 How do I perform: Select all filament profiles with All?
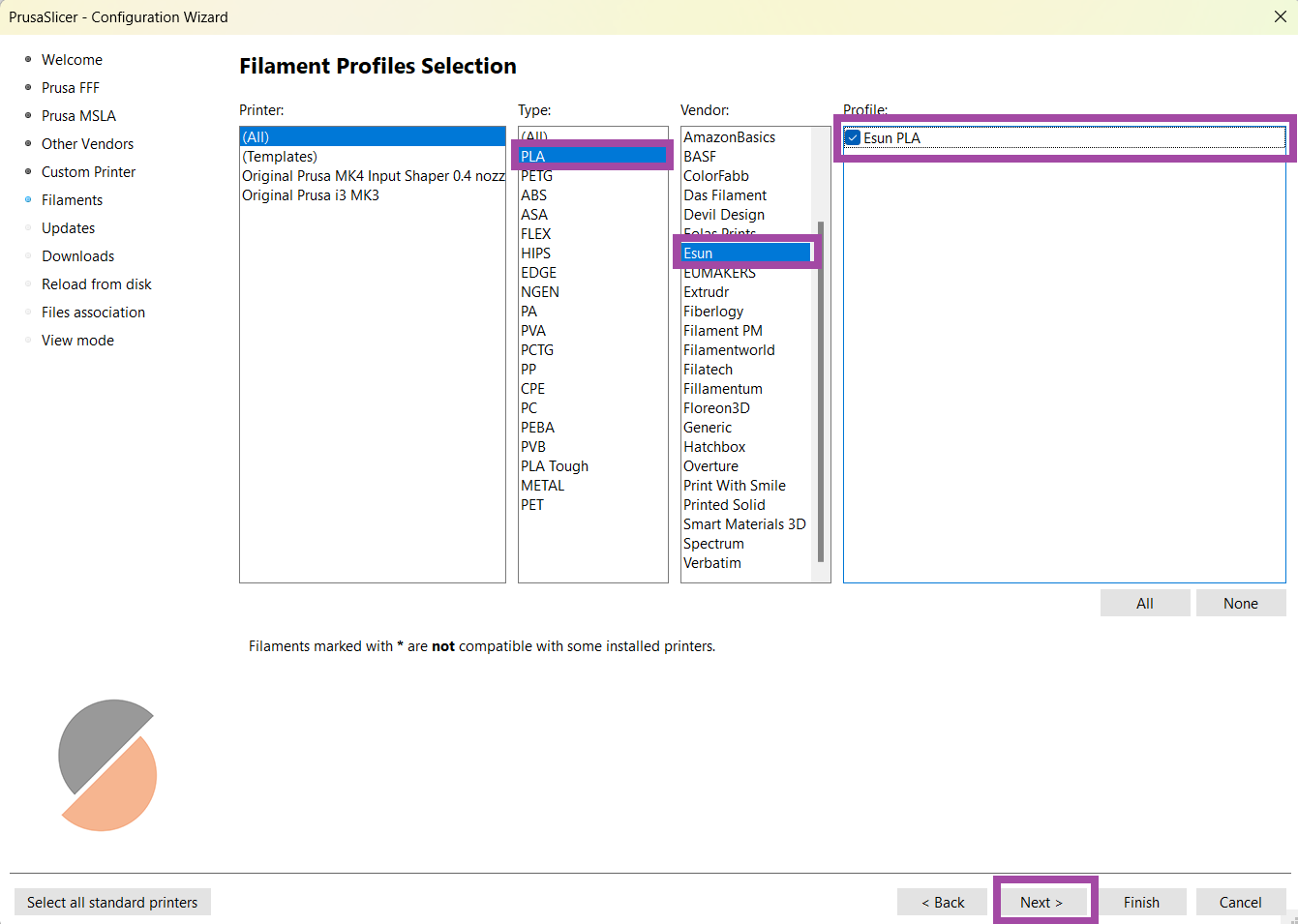(1144, 603)
